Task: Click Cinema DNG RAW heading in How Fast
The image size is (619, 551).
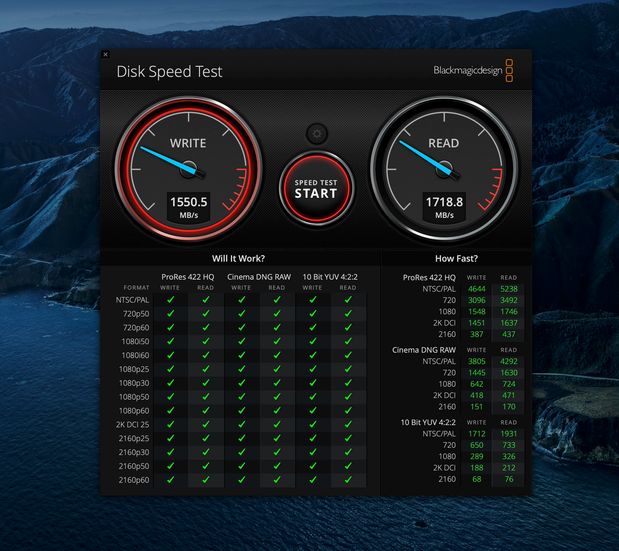Action: tap(424, 350)
